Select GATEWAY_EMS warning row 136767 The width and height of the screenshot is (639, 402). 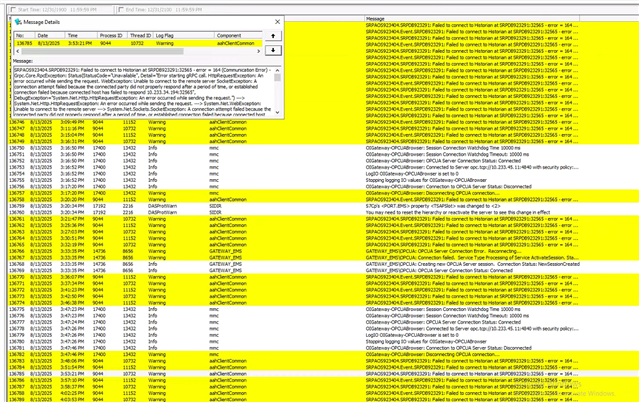(323, 258)
